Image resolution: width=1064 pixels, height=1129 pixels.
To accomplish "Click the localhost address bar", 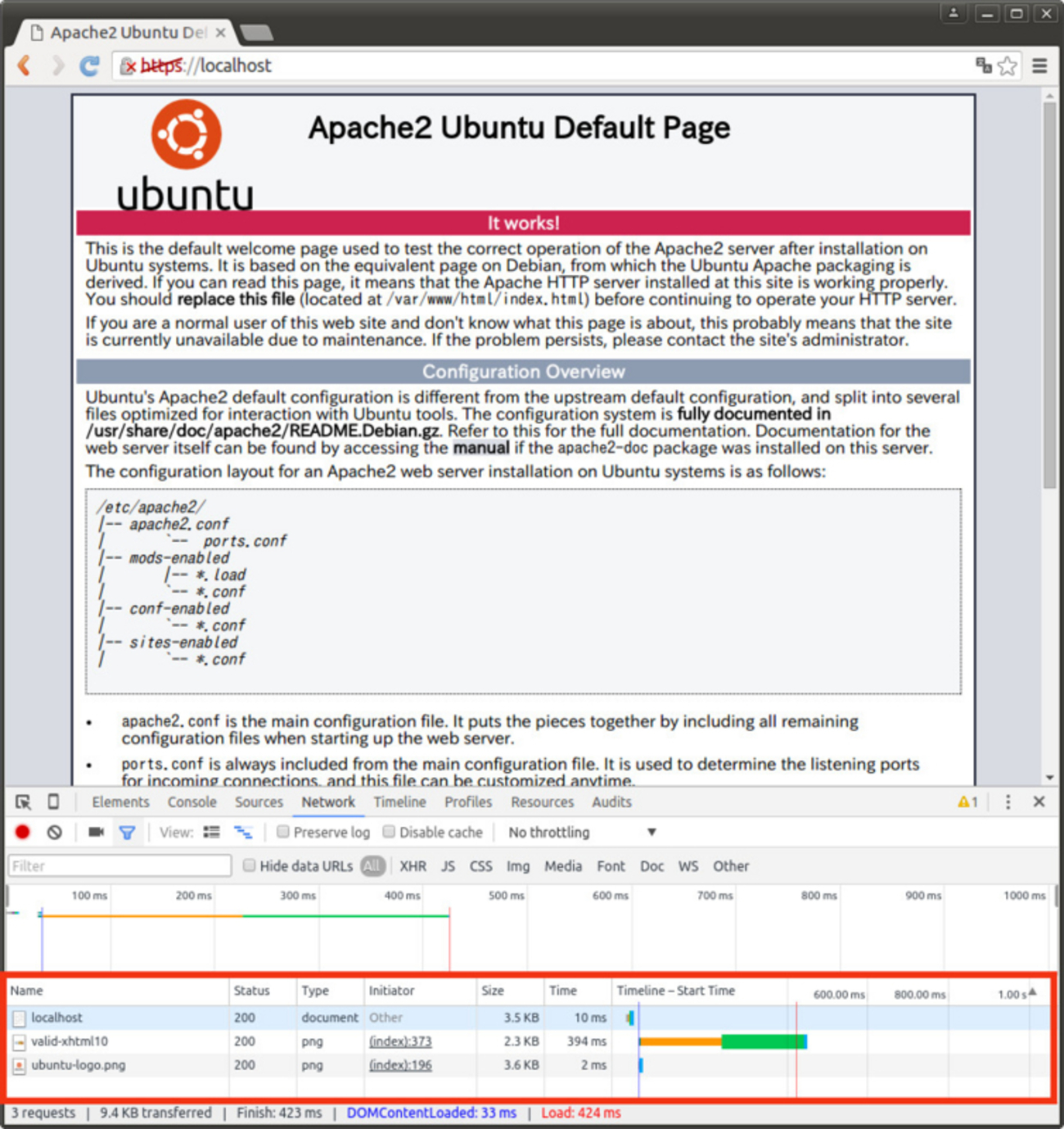I will click(540, 65).
